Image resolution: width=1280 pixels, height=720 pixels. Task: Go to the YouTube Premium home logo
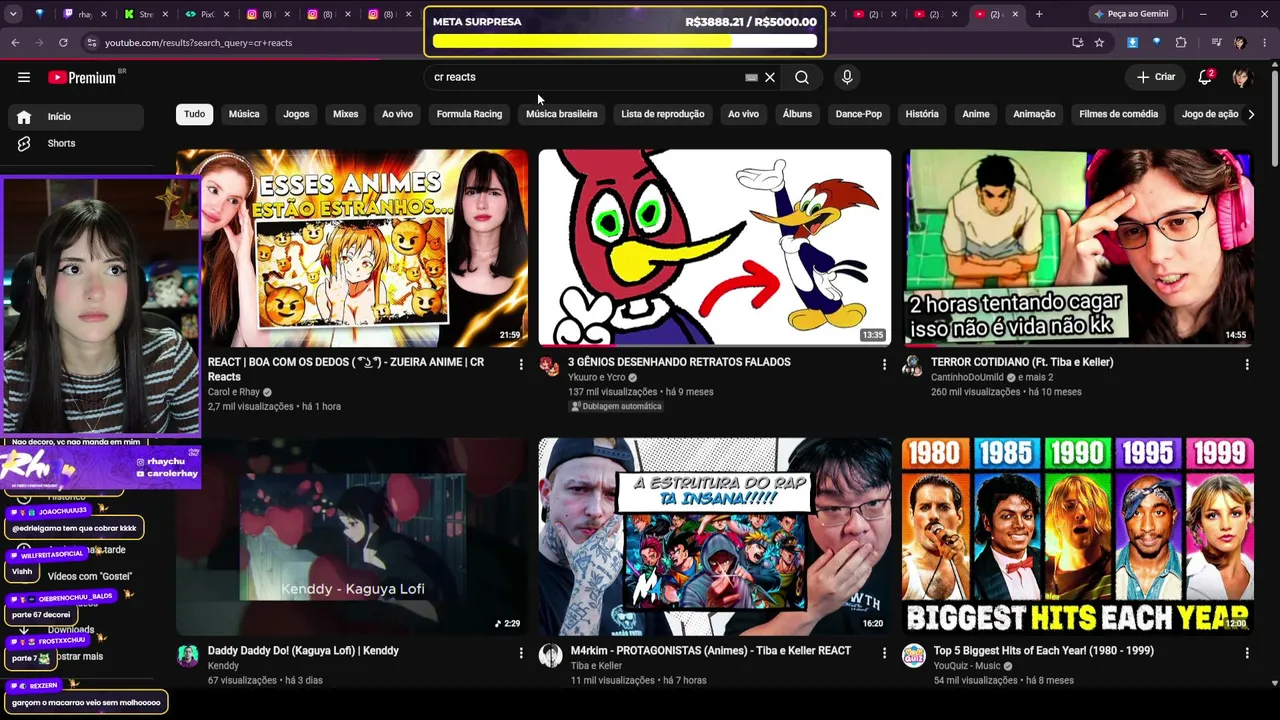82,77
